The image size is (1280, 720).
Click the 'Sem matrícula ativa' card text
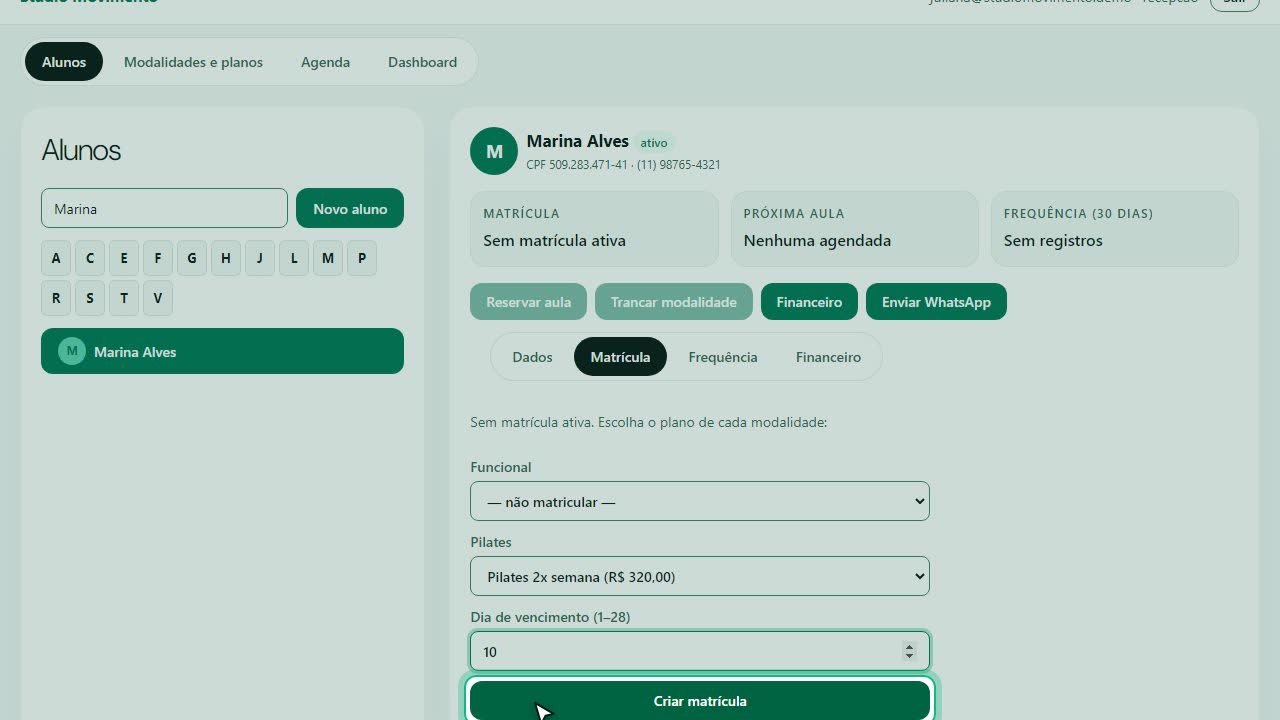pos(554,240)
